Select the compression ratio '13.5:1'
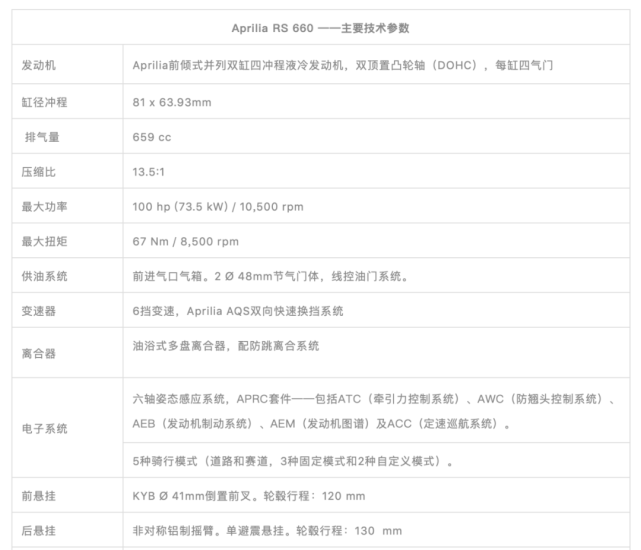Viewport: 641px width, 550px height. tap(148, 172)
